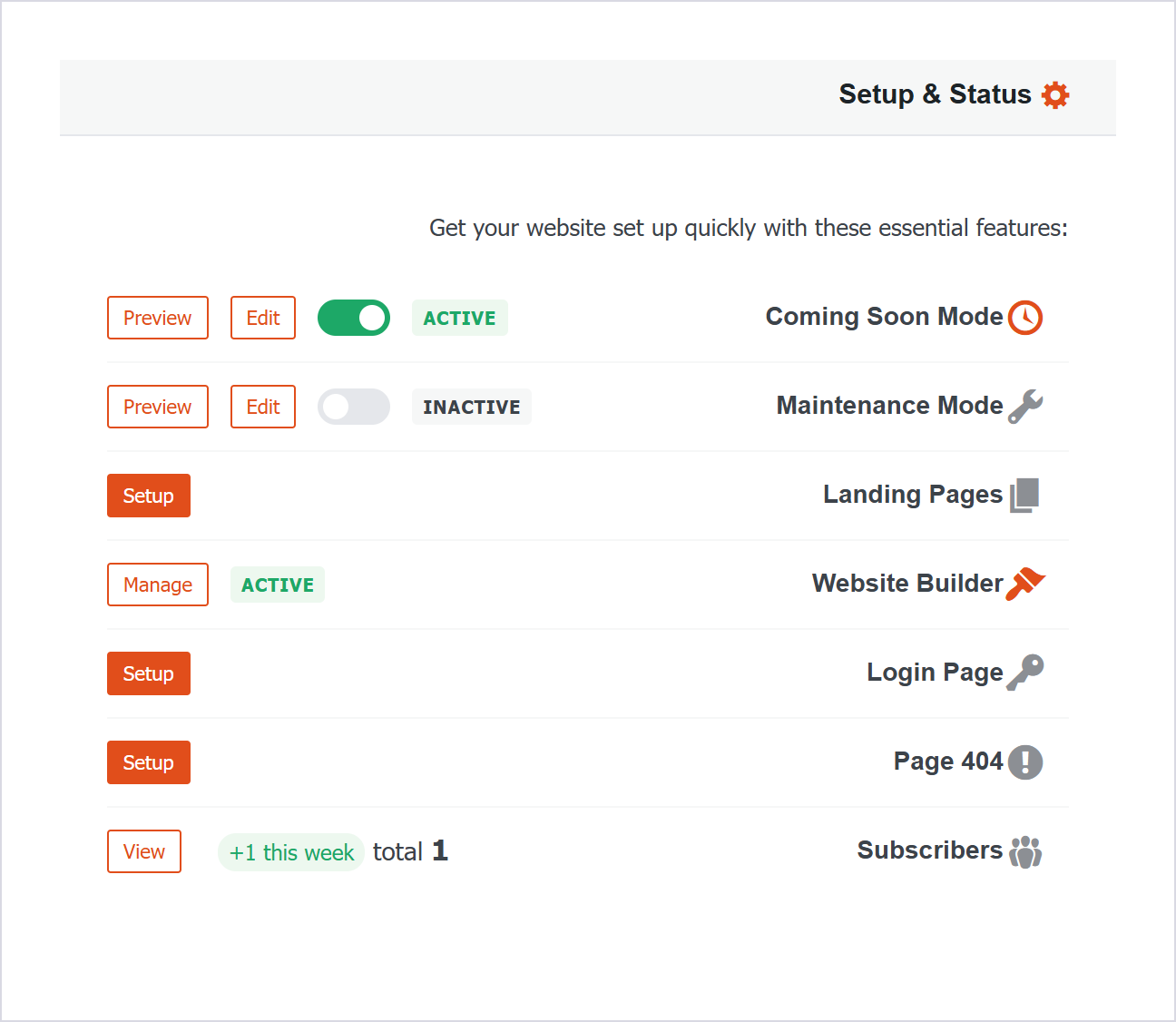Edit the Maintenance Mode page
Screen dimensions: 1176x1022
click(x=263, y=407)
